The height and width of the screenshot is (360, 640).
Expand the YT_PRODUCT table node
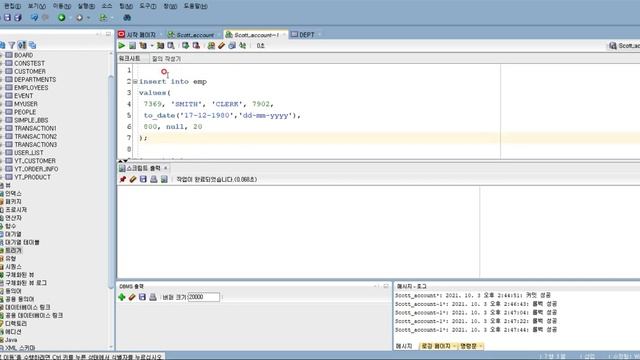pyautogui.click(x=1, y=177)
